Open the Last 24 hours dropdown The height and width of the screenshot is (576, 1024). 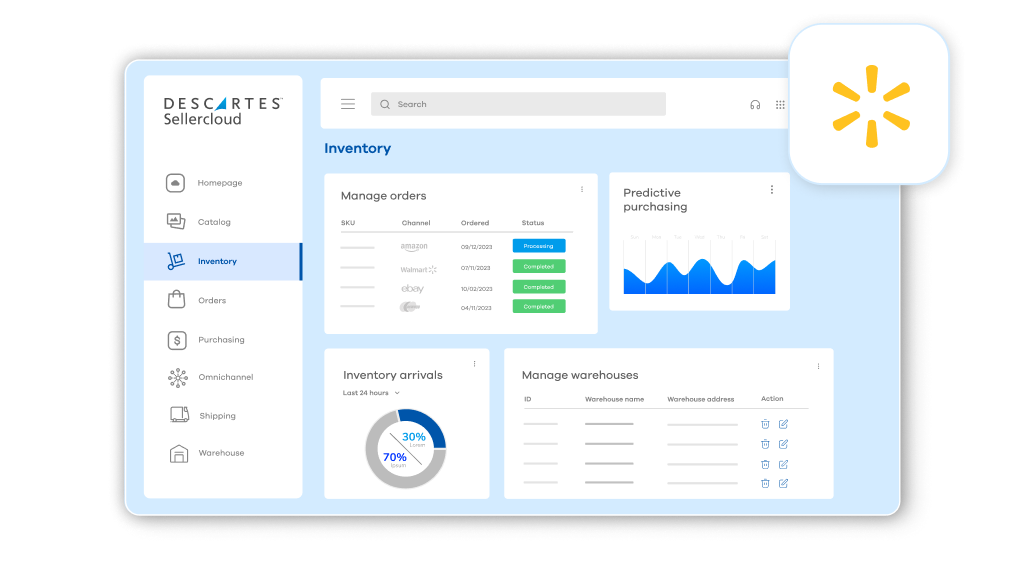372,392
